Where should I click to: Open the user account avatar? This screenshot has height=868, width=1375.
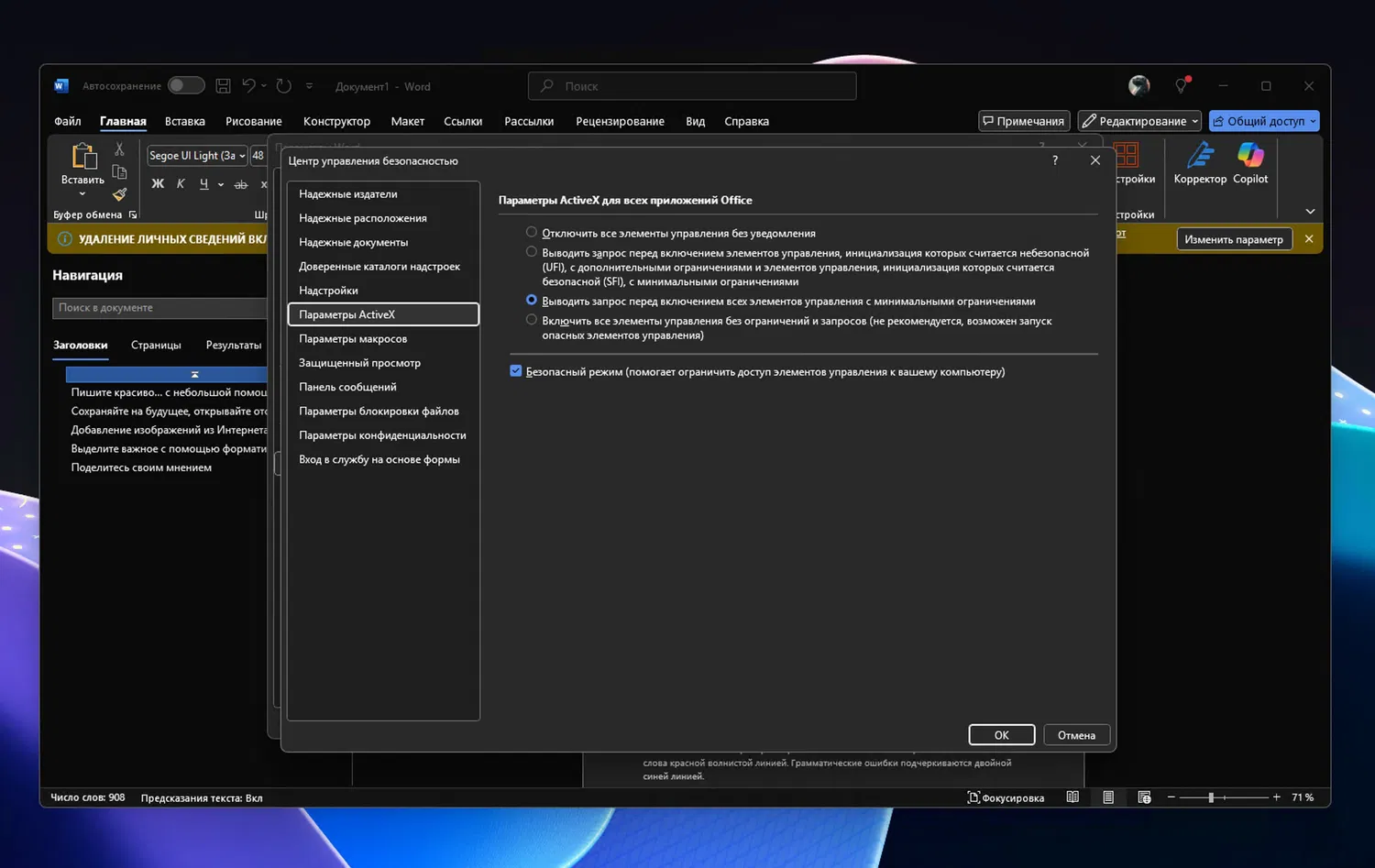point(1139,86)
